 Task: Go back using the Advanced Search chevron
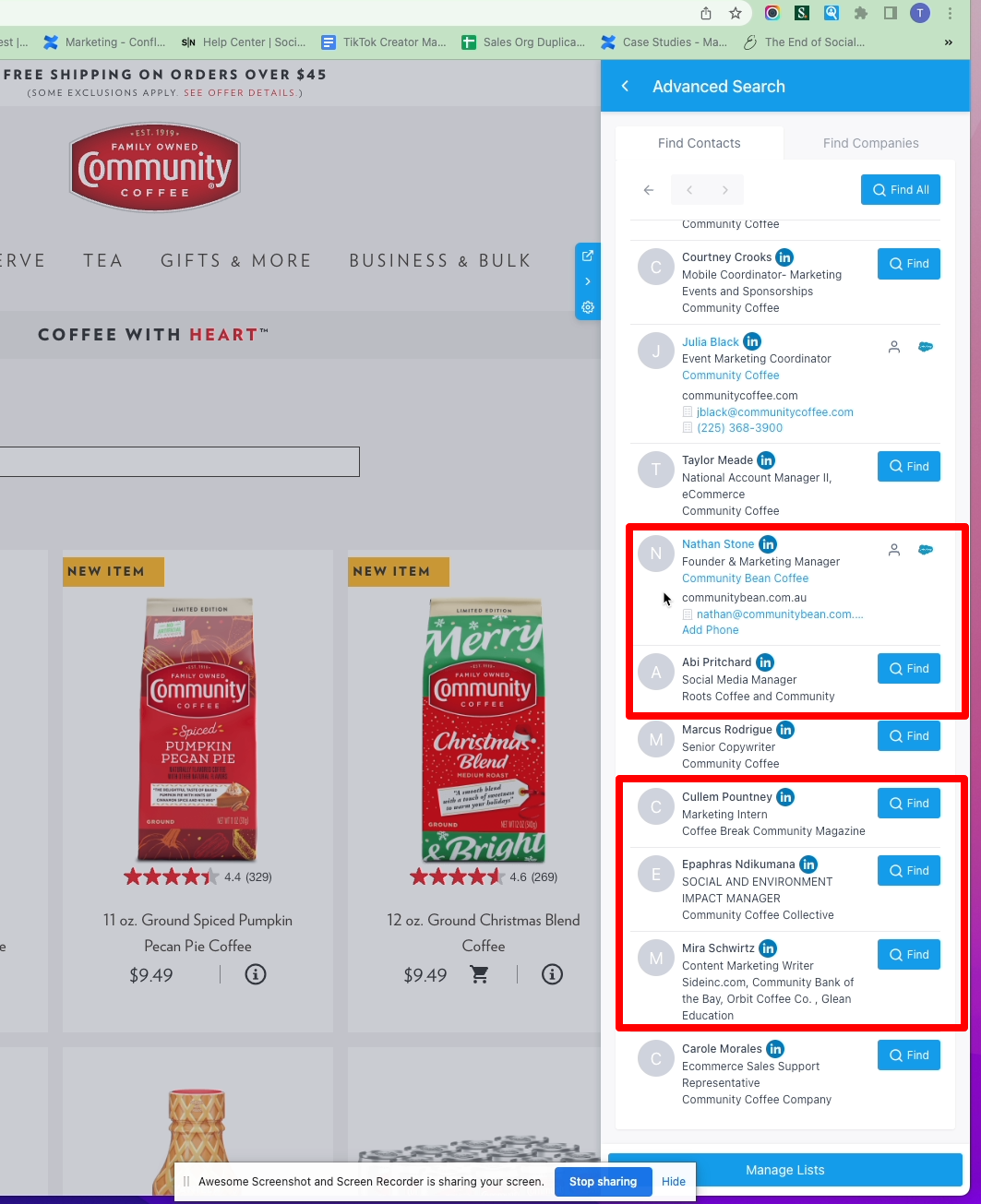coord(625,86)
